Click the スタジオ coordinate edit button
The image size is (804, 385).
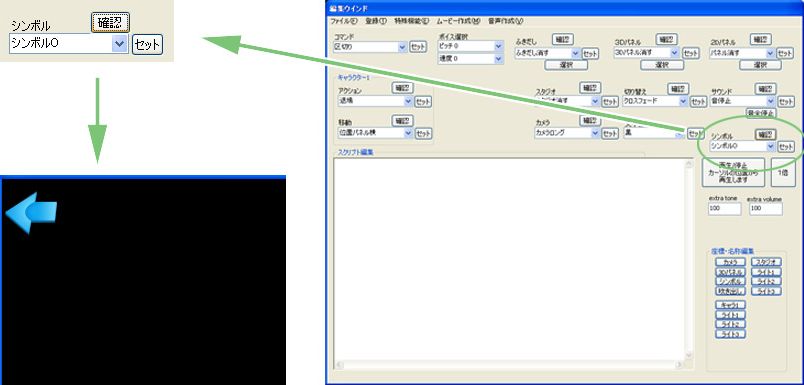click(767, 262)
